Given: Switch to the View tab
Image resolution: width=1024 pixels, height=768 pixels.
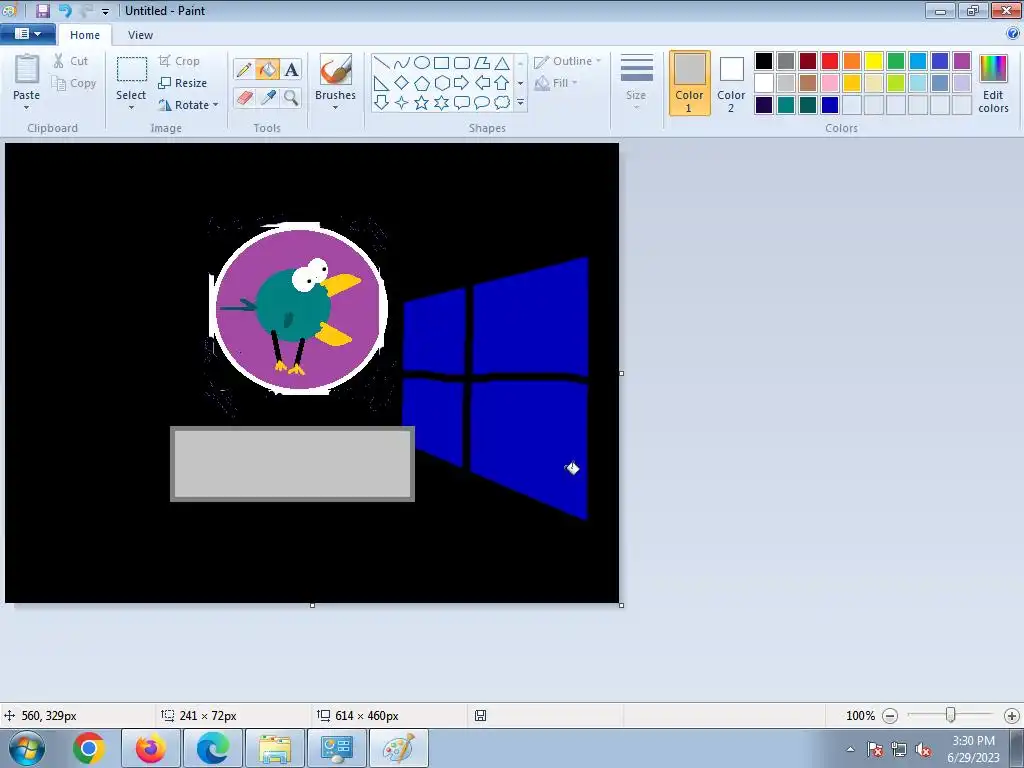Looking at the screenshot, I should pos(140,35).
